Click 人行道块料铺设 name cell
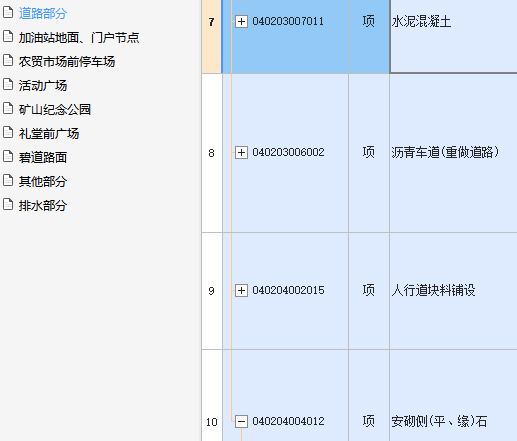Screen dimensions: 517x441 pos(453,291)
